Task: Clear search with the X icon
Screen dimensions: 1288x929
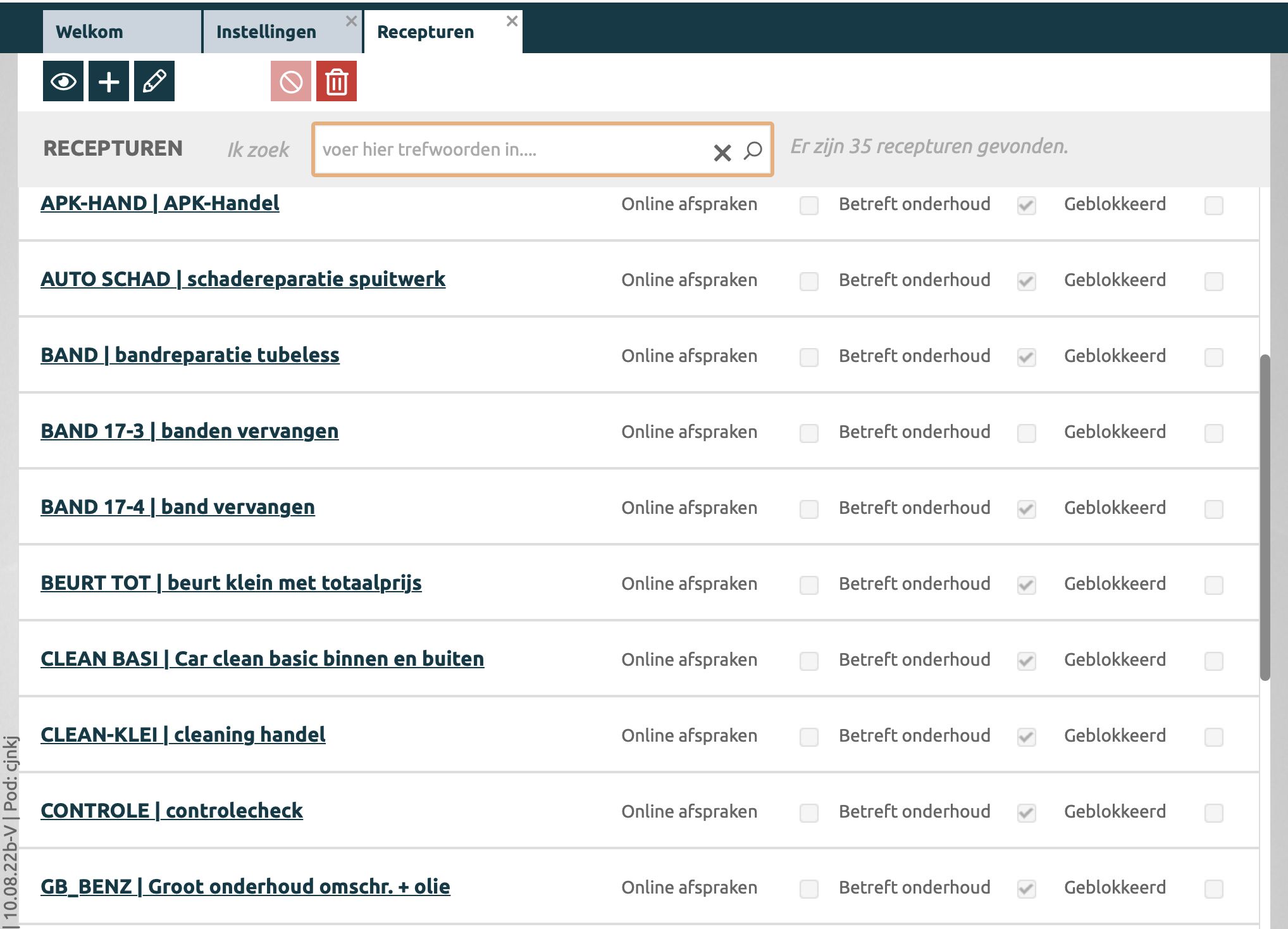Action: pyautogui.click(x=722, y=152)
